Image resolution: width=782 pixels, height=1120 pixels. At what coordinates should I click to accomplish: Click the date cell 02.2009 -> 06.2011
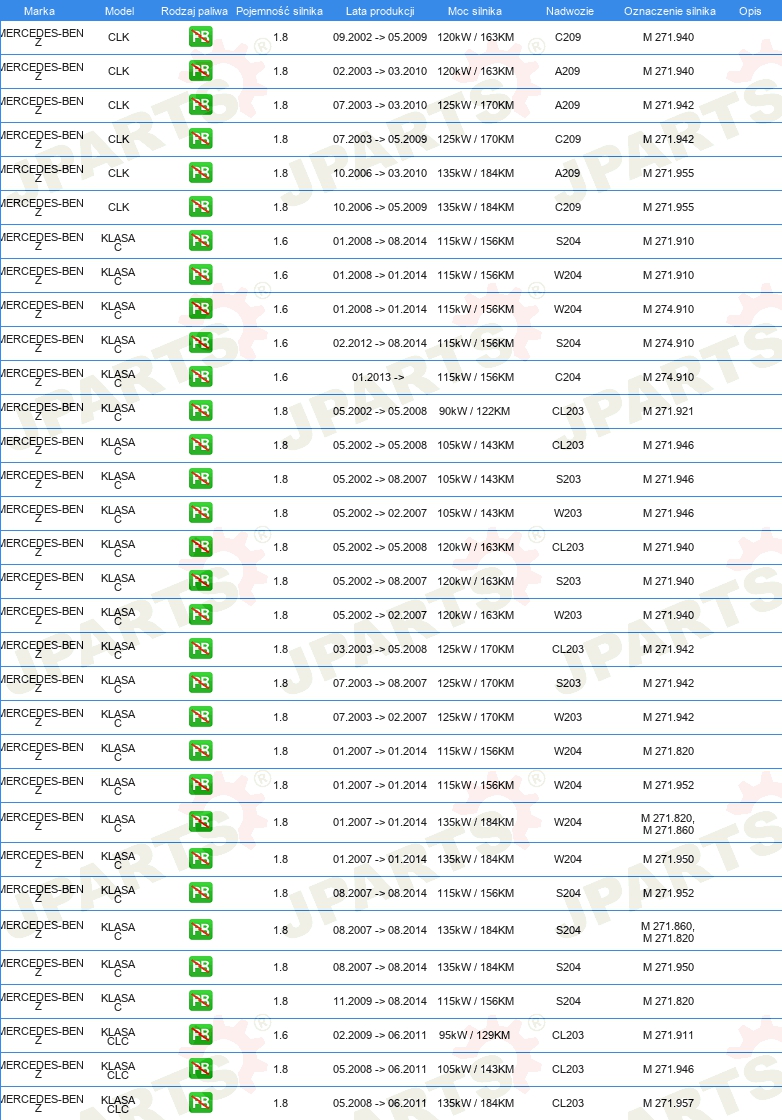380,1035
